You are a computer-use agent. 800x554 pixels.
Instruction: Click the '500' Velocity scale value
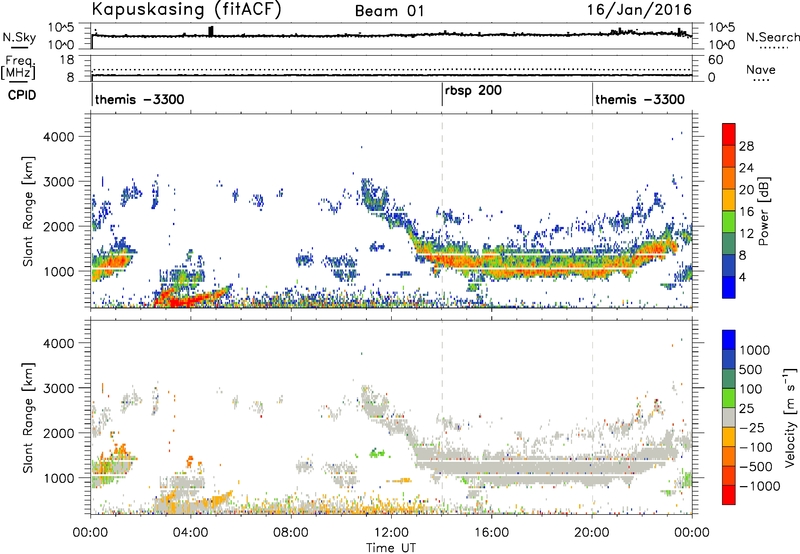click(x=751, y=370)
